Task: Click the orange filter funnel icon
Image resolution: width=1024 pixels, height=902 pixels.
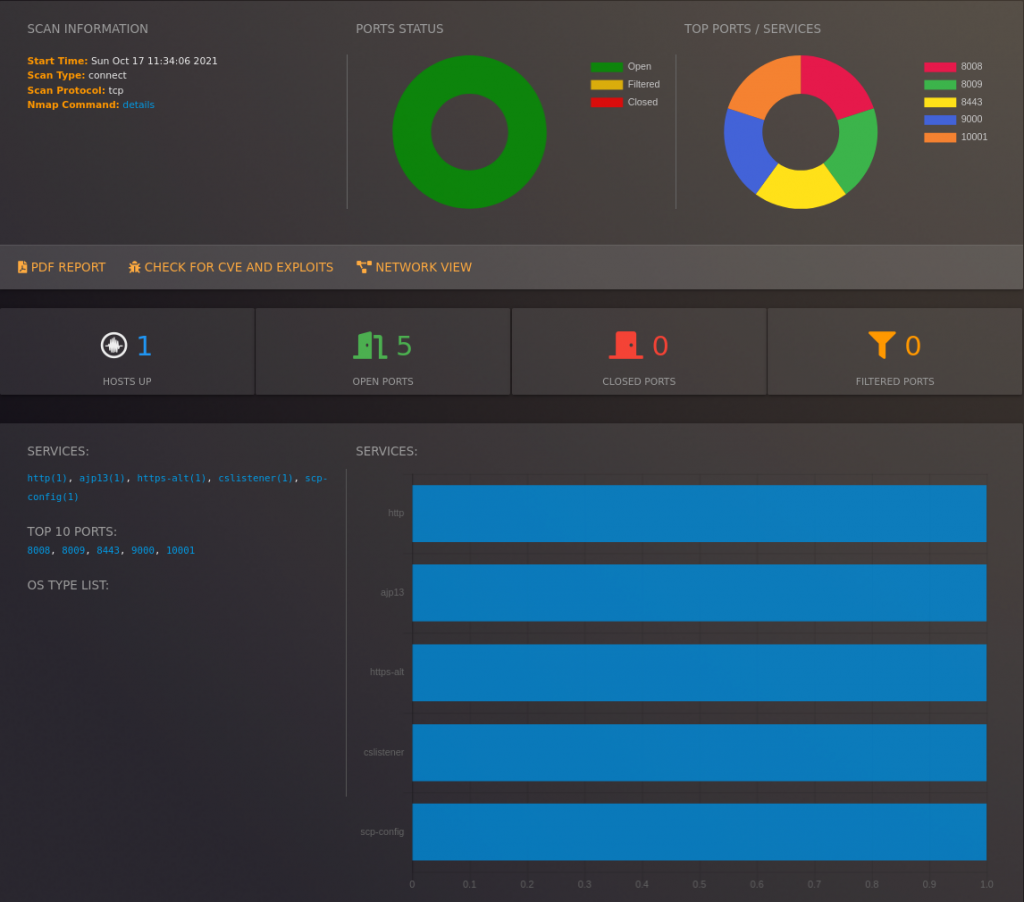Action: 882,345
